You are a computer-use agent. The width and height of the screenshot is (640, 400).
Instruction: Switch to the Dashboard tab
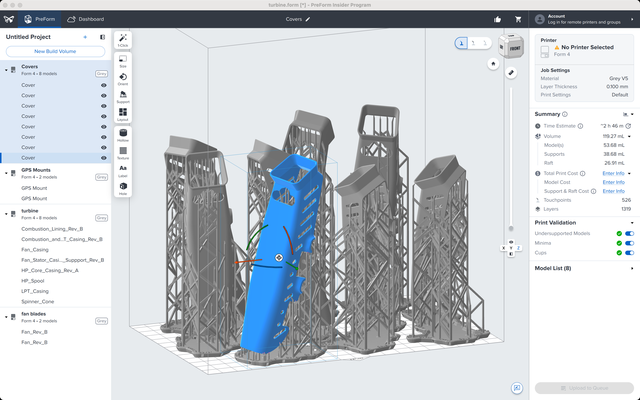(x=86, y=19)
